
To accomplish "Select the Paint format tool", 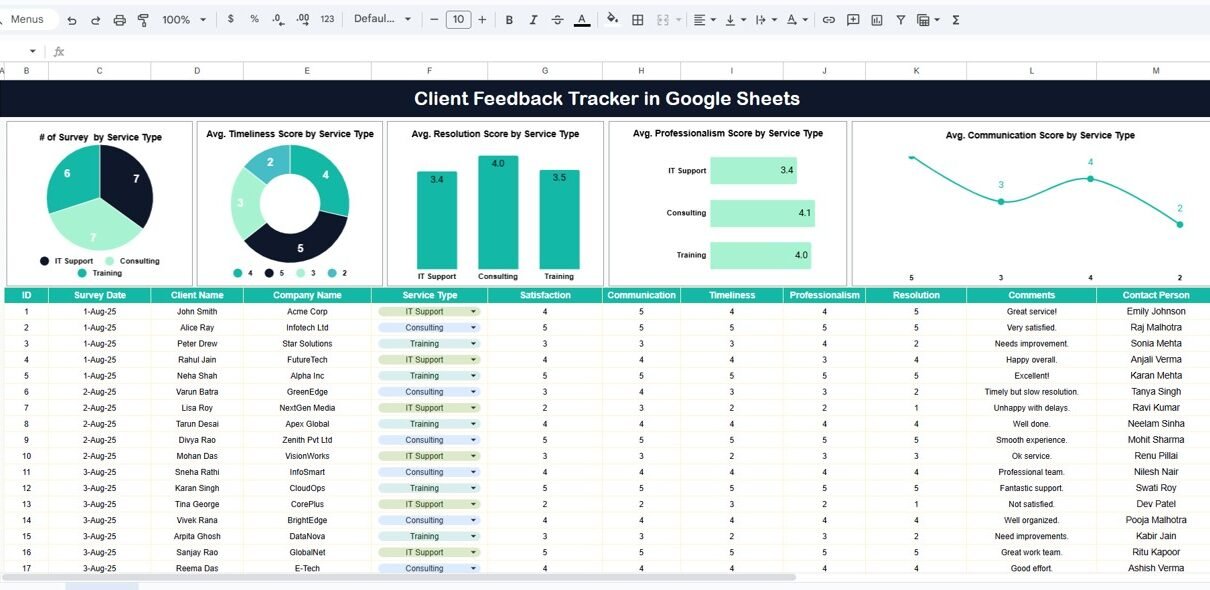I will (x=143, y=20).
